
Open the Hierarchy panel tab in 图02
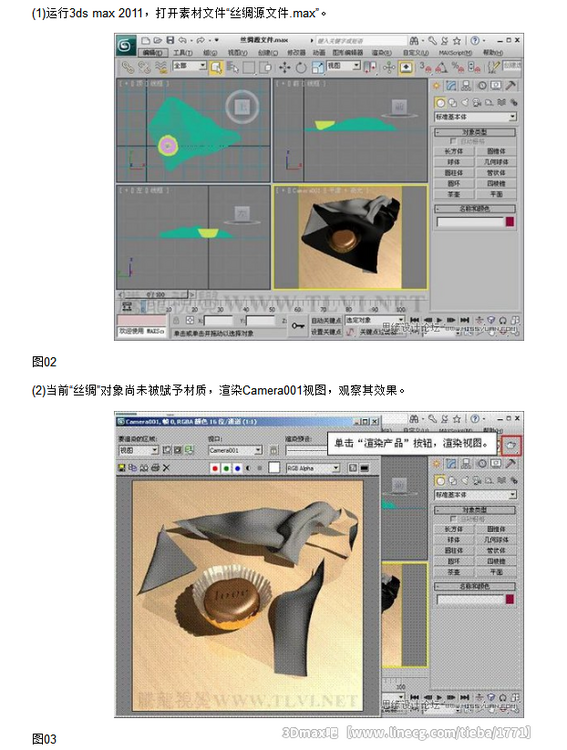(x=466, y=86)
